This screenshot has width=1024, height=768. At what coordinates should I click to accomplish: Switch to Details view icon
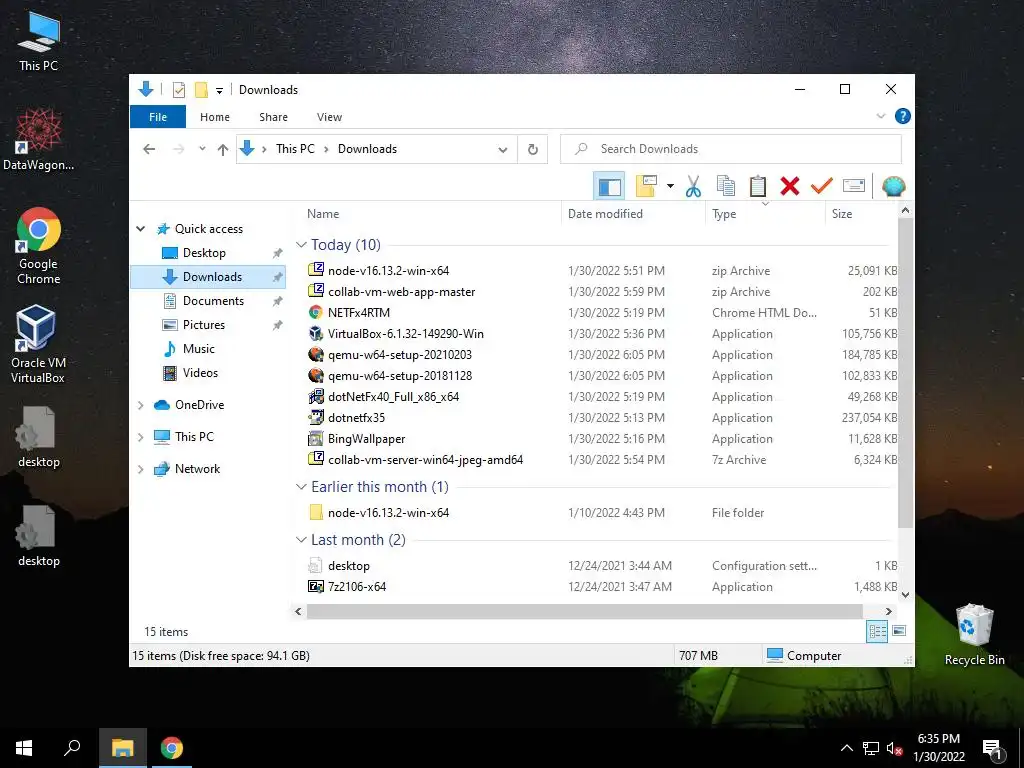pyautogui.click(x=877, y=631)
